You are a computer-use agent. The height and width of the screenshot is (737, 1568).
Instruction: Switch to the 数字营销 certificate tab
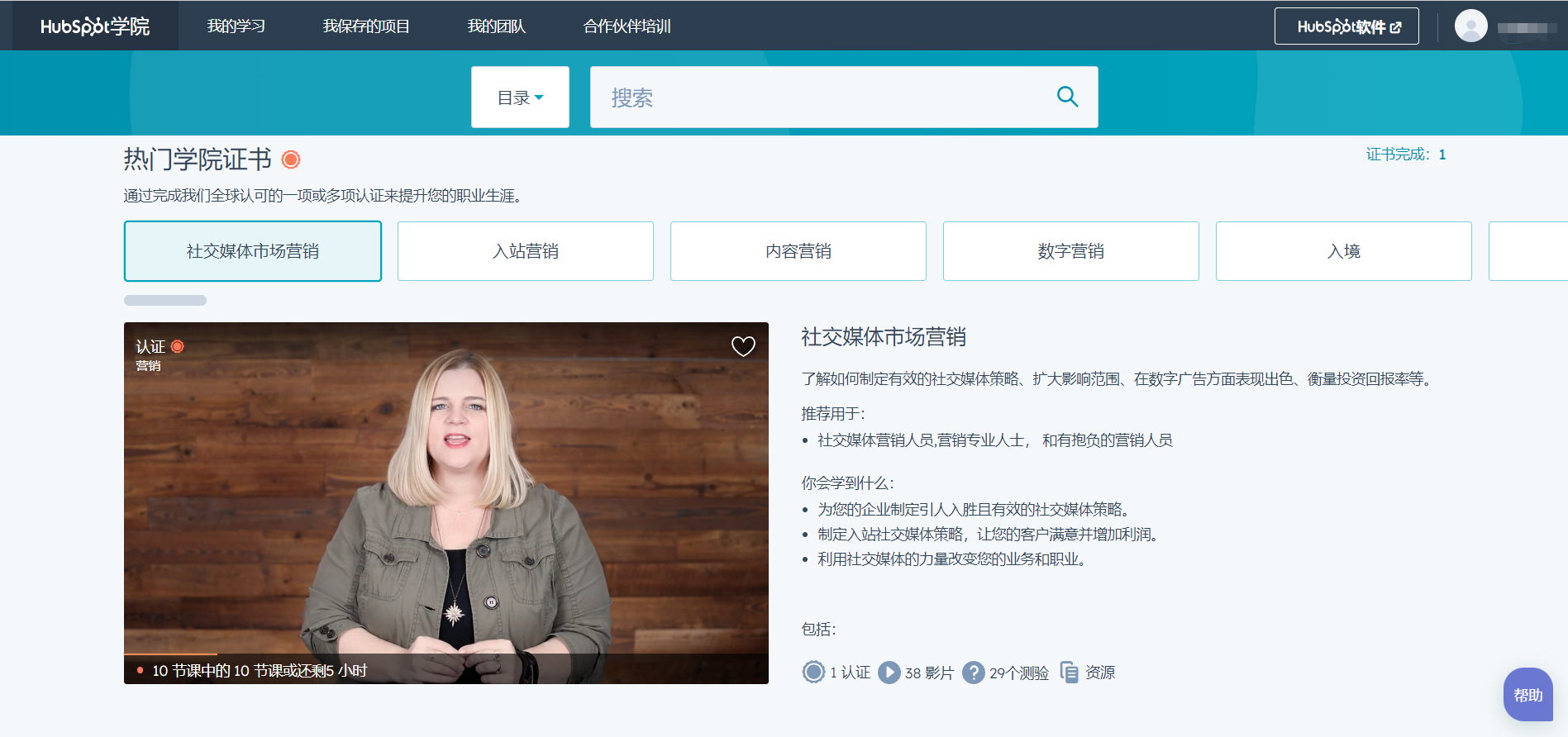point(1071,251)
